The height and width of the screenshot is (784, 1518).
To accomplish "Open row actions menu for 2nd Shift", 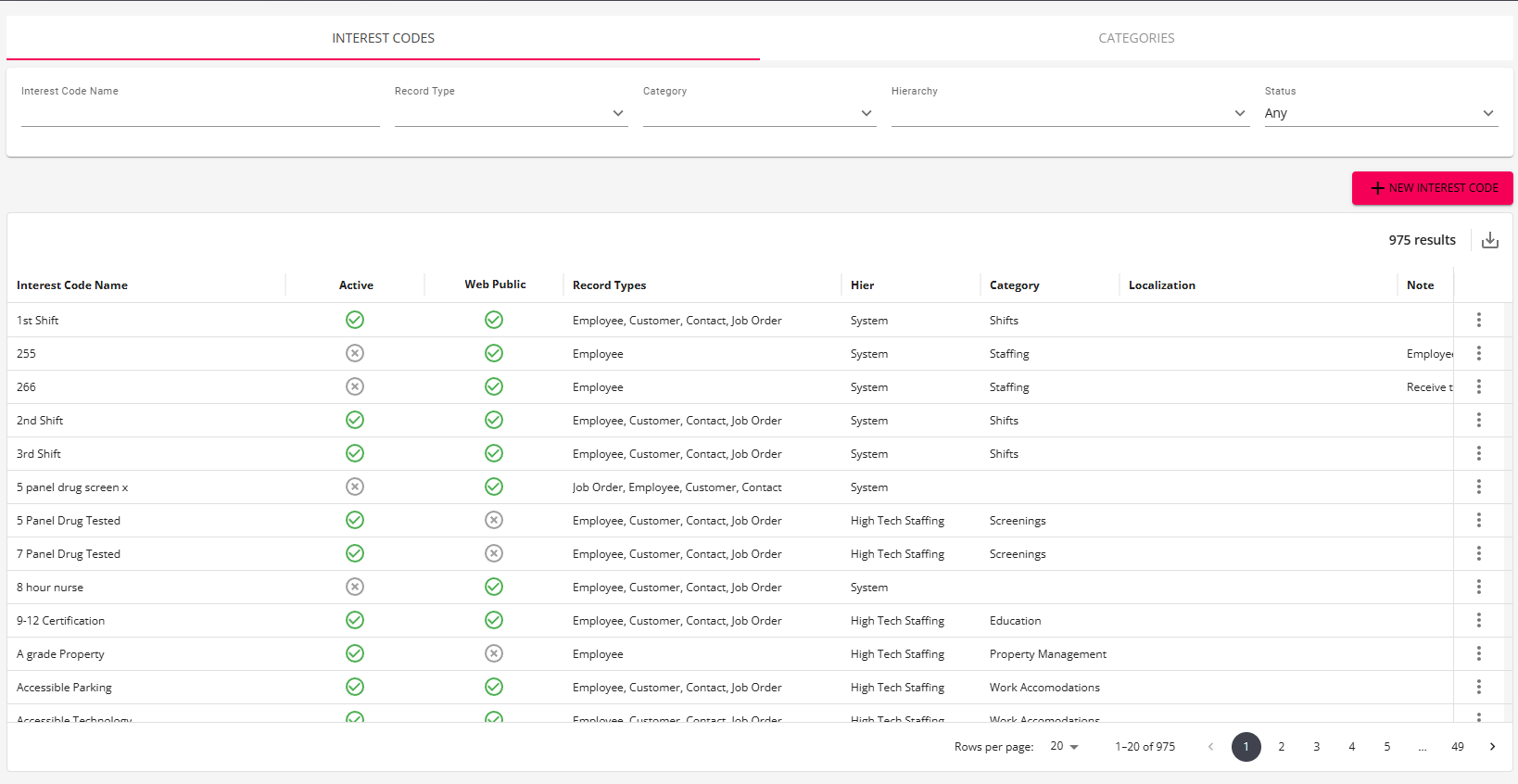I will coord(1478,420).
